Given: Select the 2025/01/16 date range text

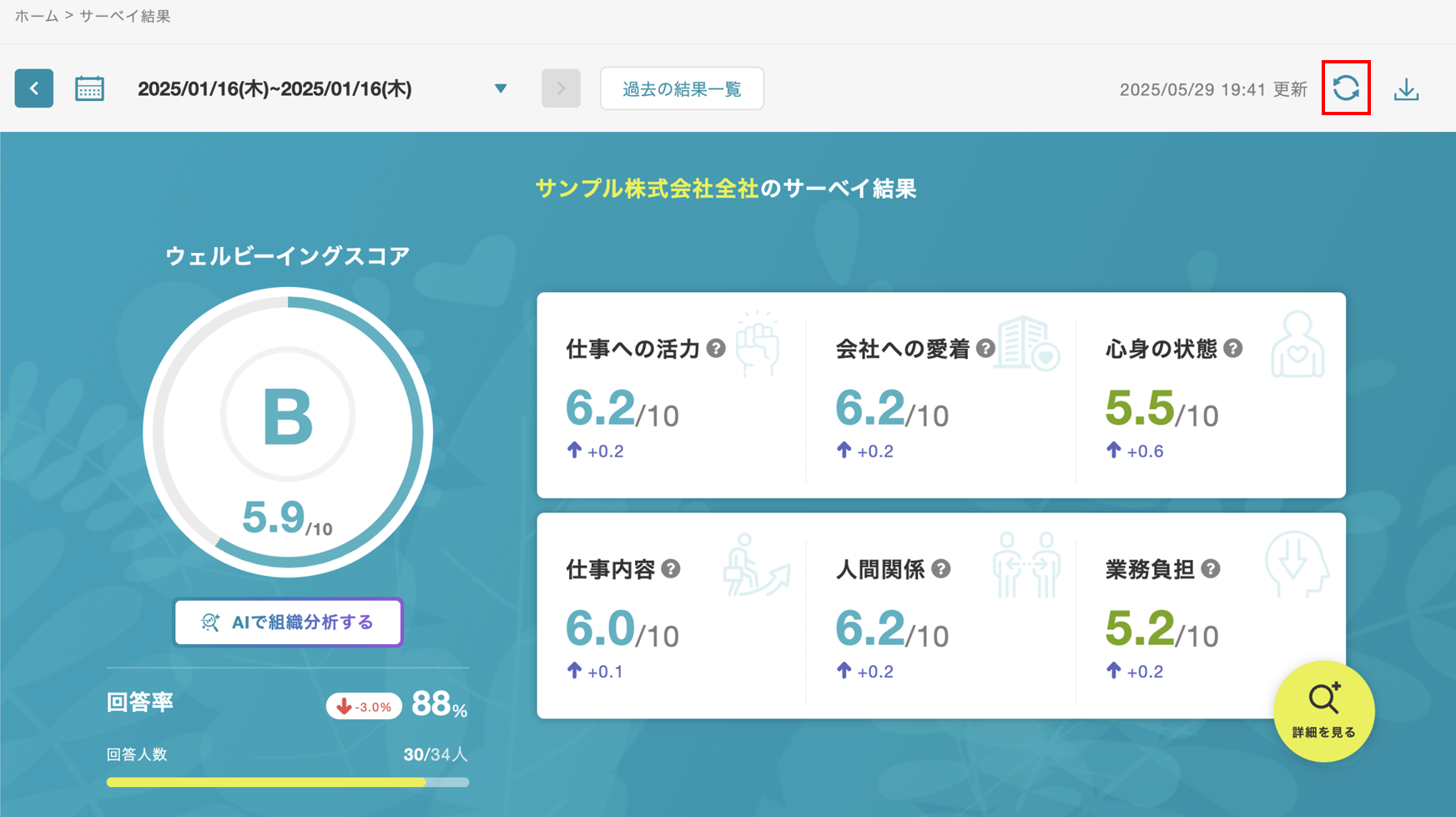Looking at the screenshot, I should pos(275,88).
